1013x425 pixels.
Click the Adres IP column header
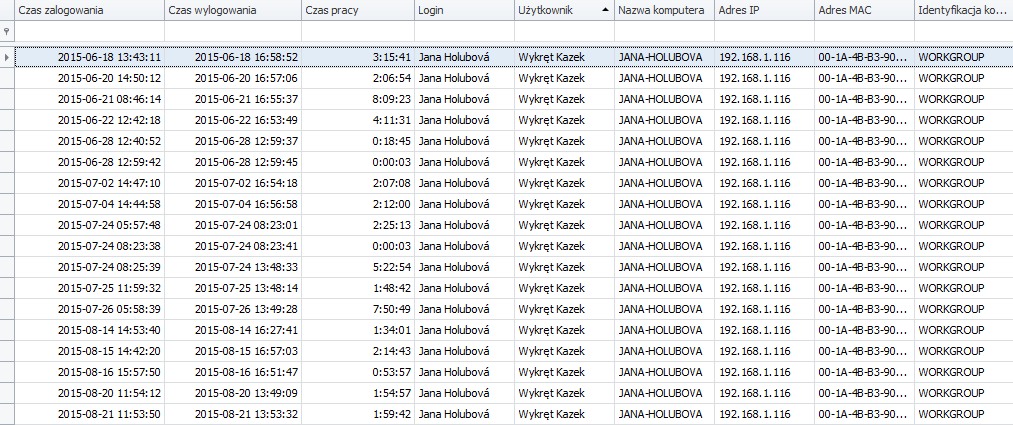pos(765,10)
